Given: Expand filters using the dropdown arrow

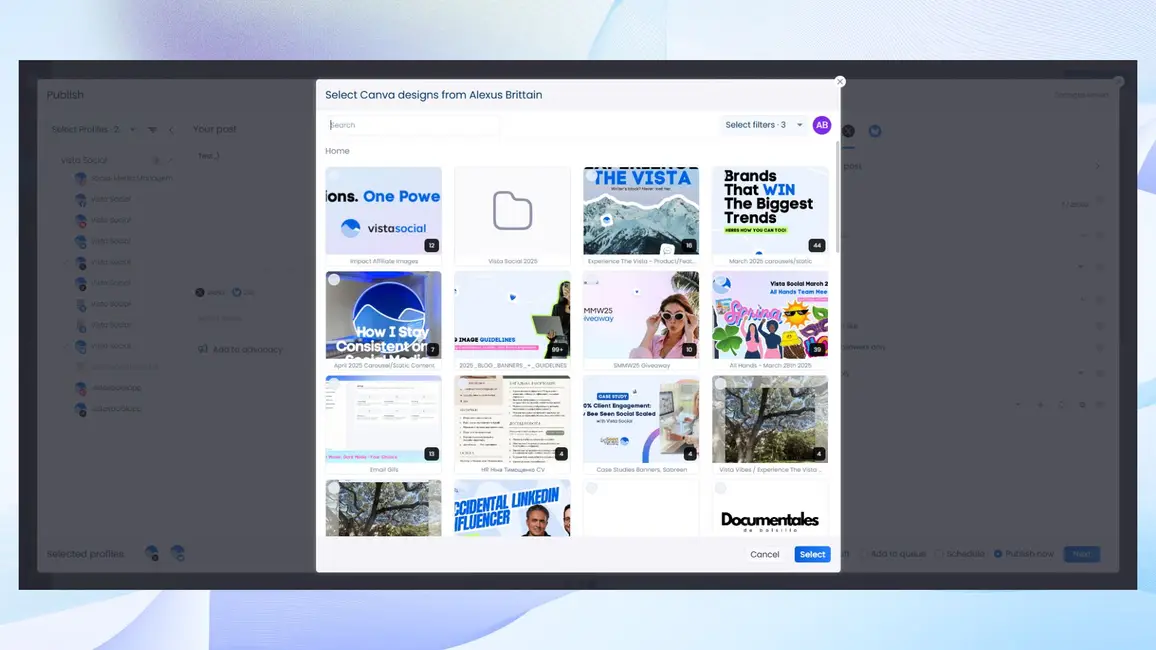Looking at the screenshot, I should tap(799, 125).
